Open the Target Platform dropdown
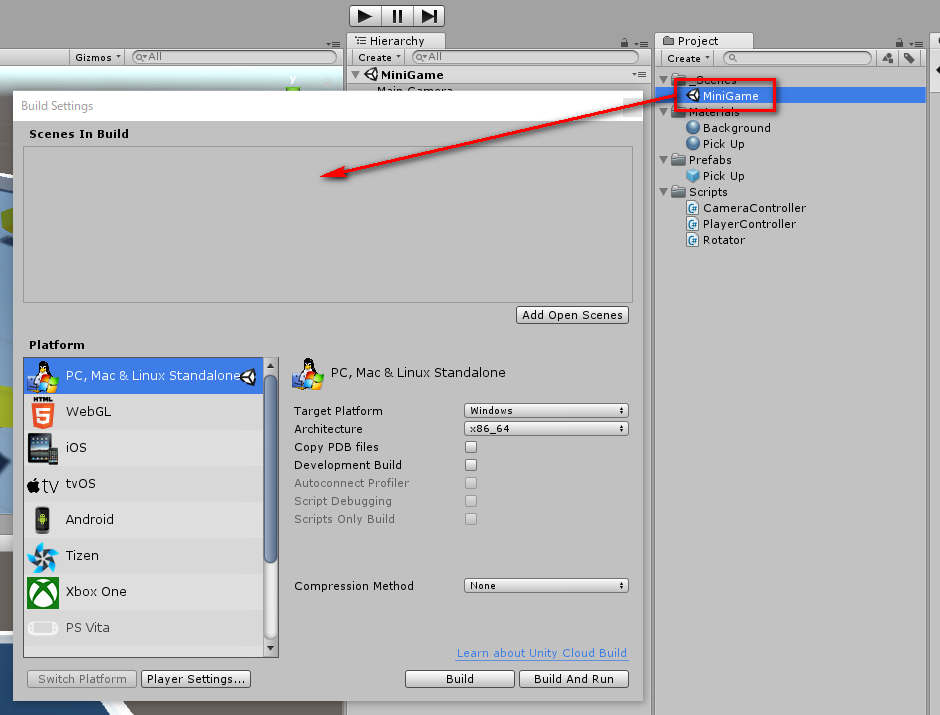 point(546,411)
